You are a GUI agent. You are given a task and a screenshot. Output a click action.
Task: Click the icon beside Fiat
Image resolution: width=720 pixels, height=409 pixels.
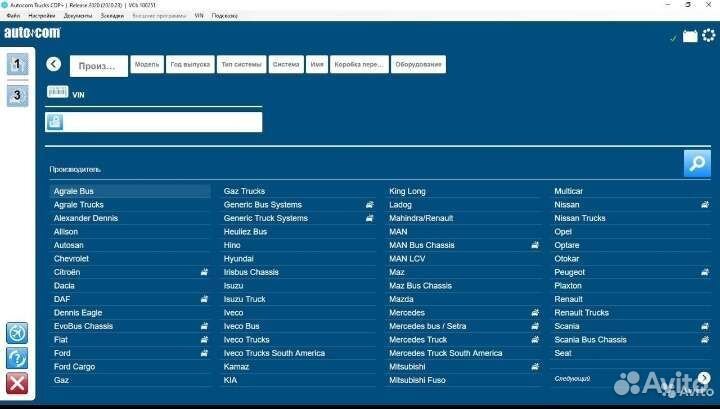pyautogui.click(x=204, y=340)
